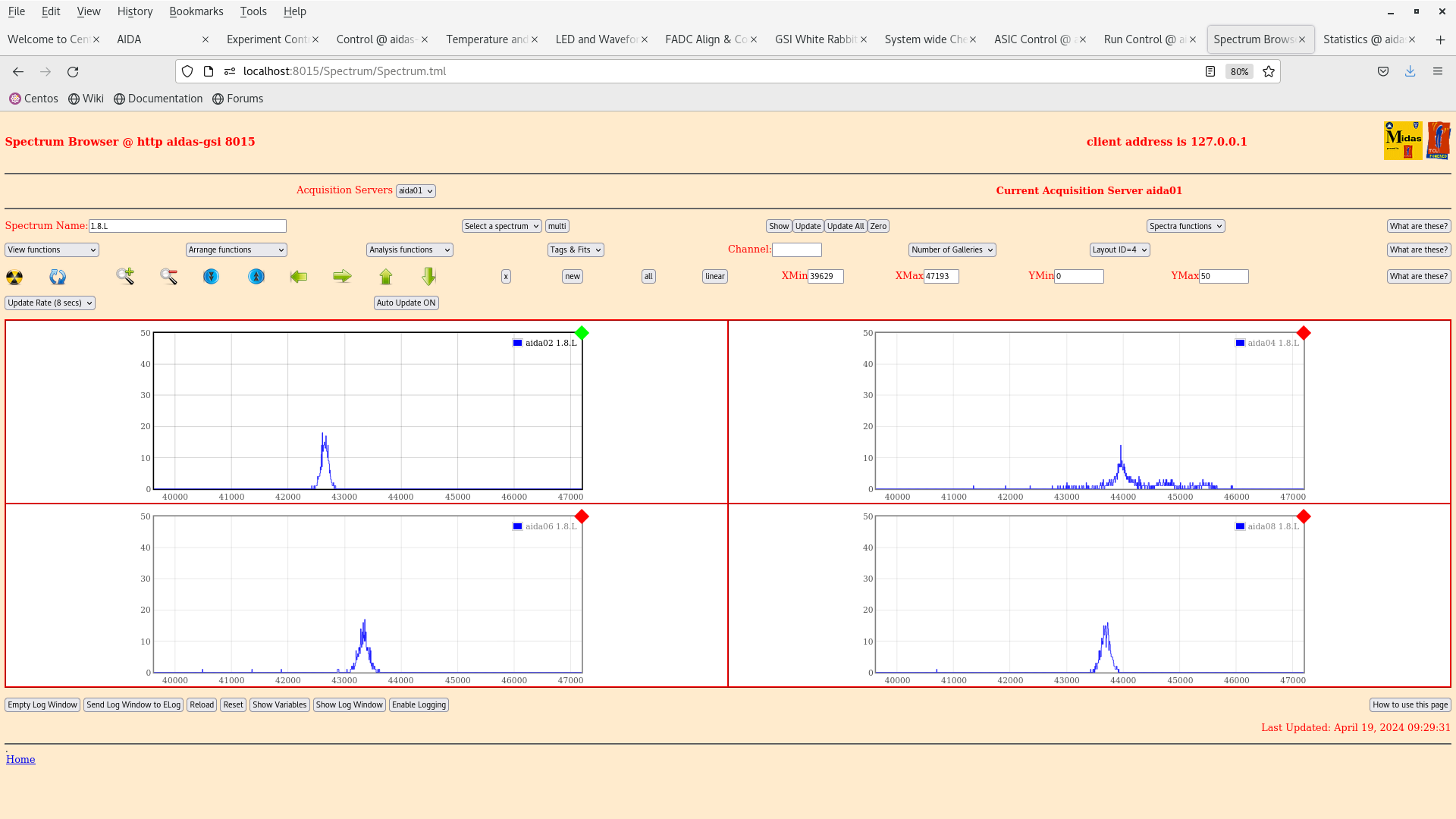
Task: Click Send Log Window to ELog
Action: [133, 705]
